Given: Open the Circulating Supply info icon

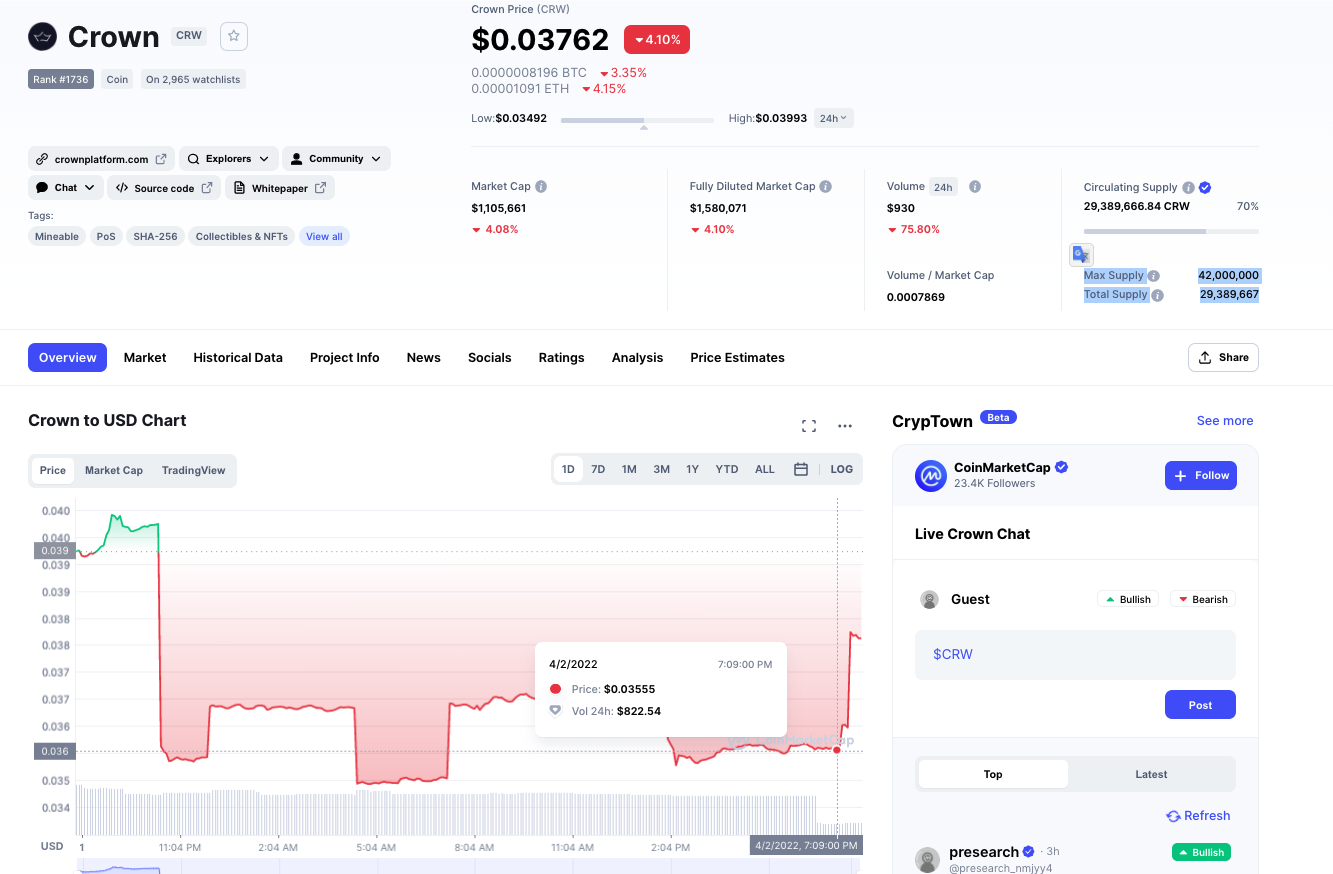Looking at the screenshot, I should point(1188,187).
